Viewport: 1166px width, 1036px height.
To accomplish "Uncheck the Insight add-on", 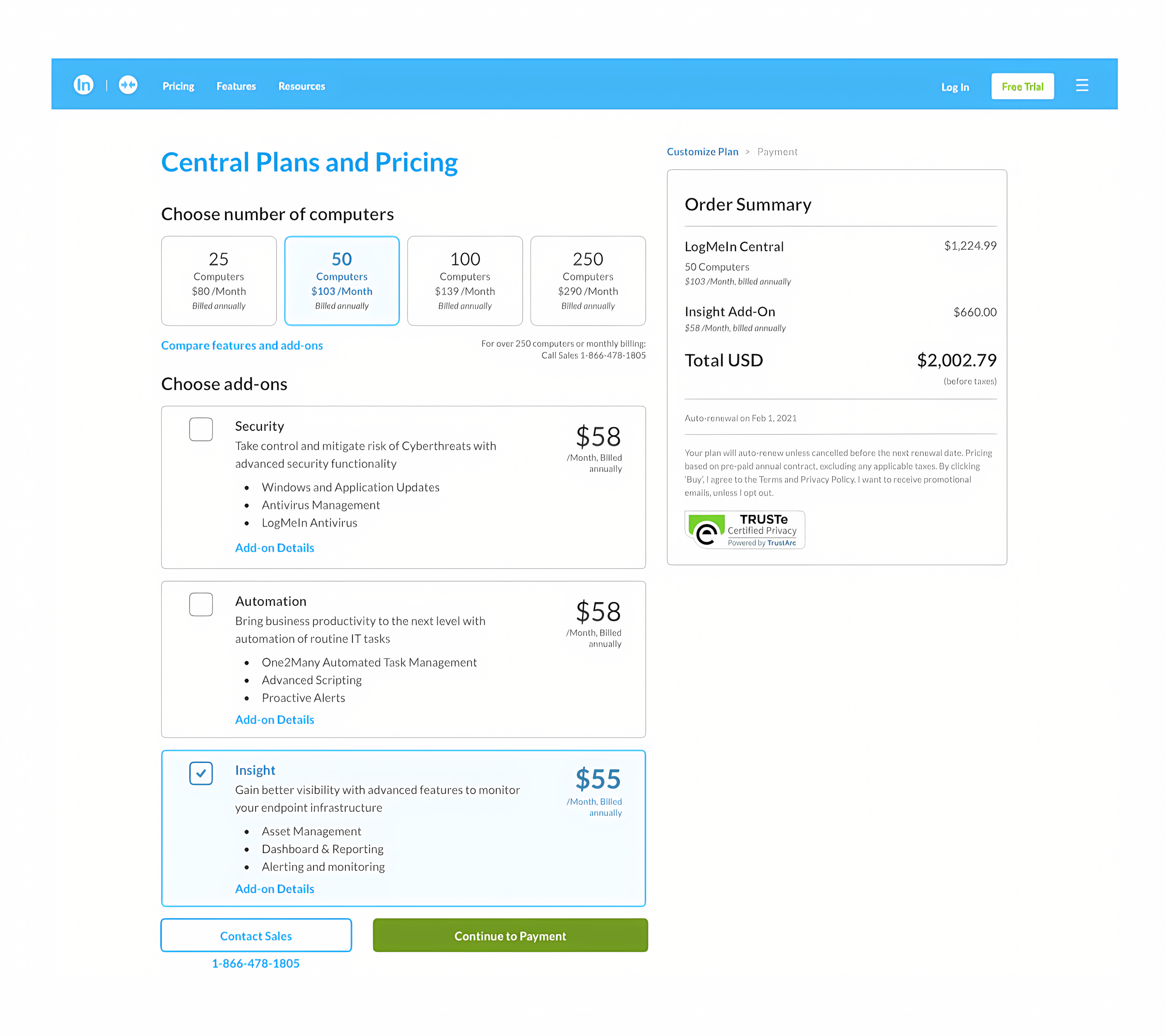I will click(x=201, y=773).
